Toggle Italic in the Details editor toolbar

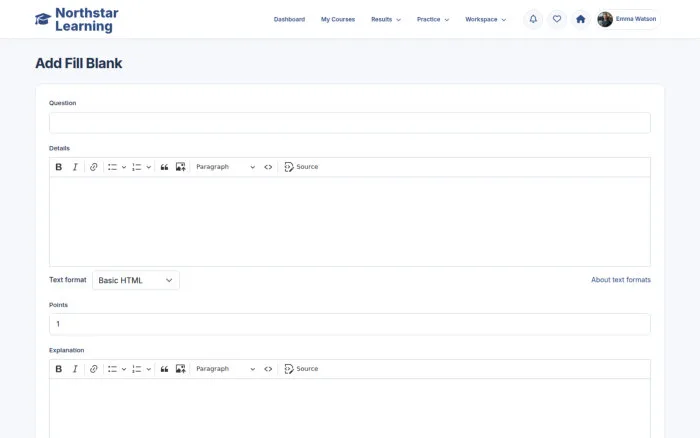point(75,167)
